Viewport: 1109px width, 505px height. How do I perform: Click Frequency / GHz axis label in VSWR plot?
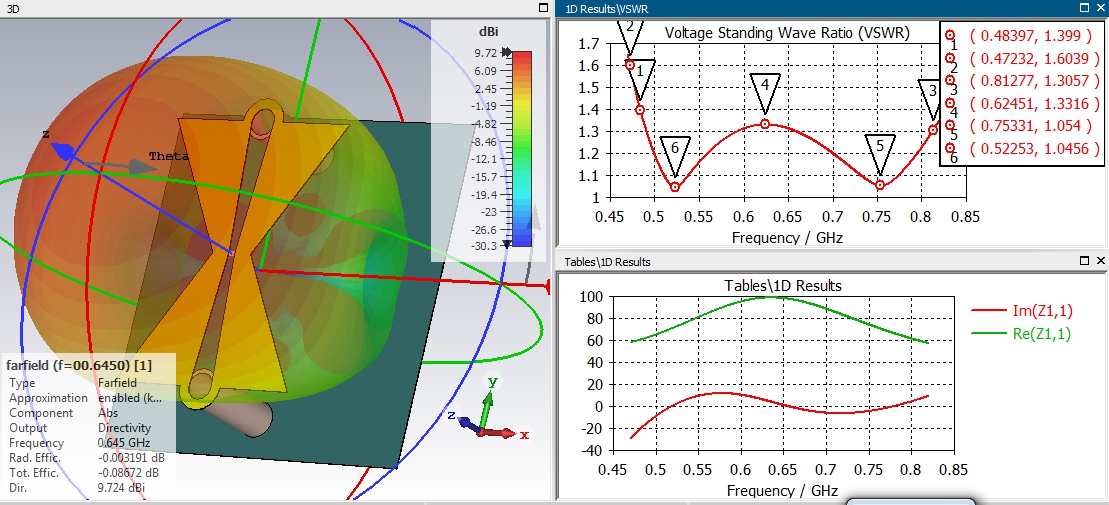click(x=787, y=237)
